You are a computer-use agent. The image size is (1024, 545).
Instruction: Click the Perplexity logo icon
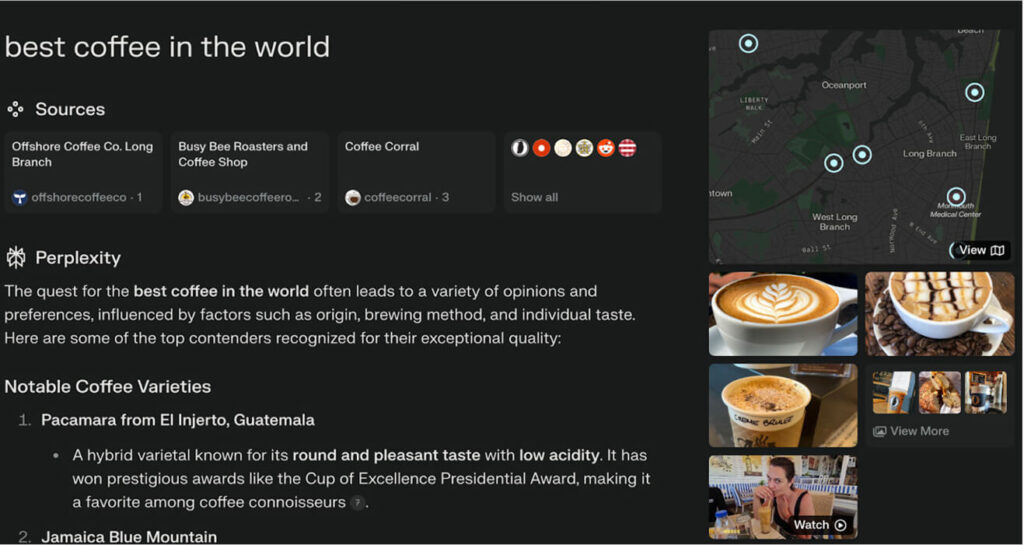pyautogui.click(x=16, y=258)
